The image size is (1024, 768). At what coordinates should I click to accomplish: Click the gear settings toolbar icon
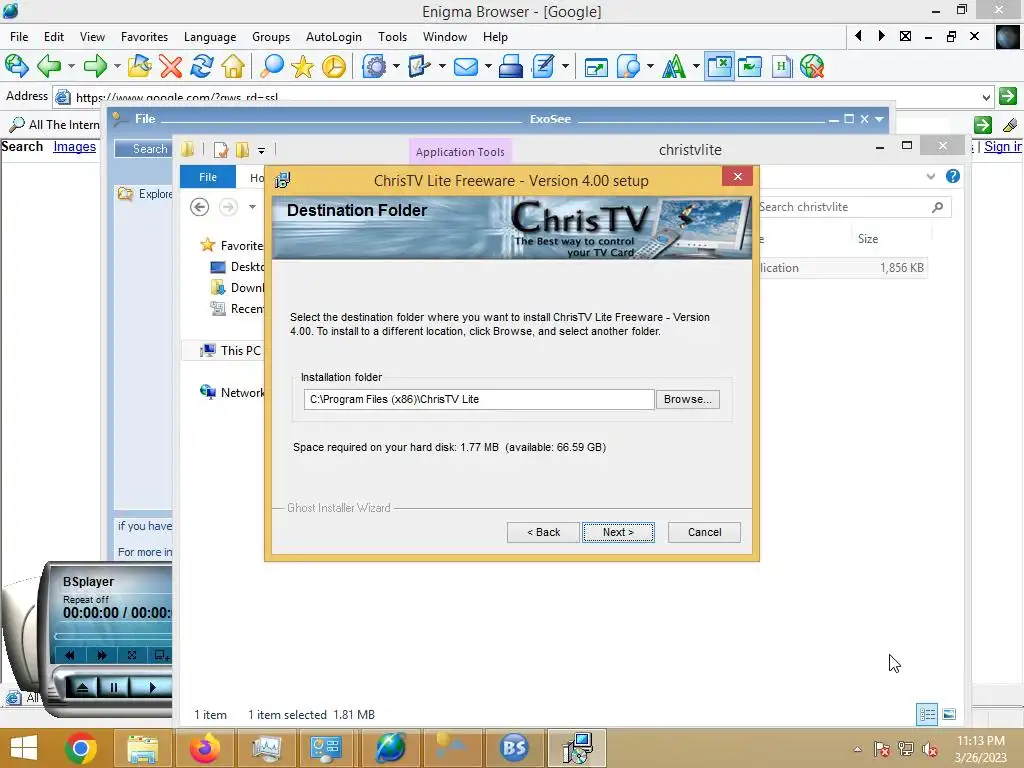coord(374,66)
